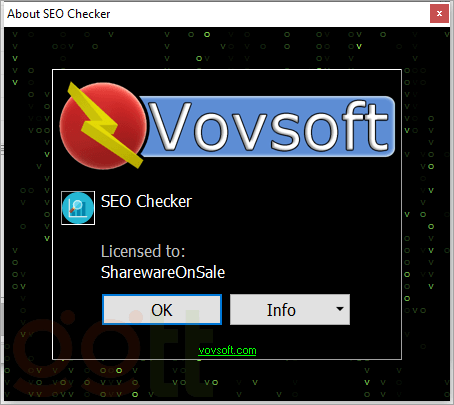
Task: Expand the Info button dropdown arrow
Action: (340, 309)
